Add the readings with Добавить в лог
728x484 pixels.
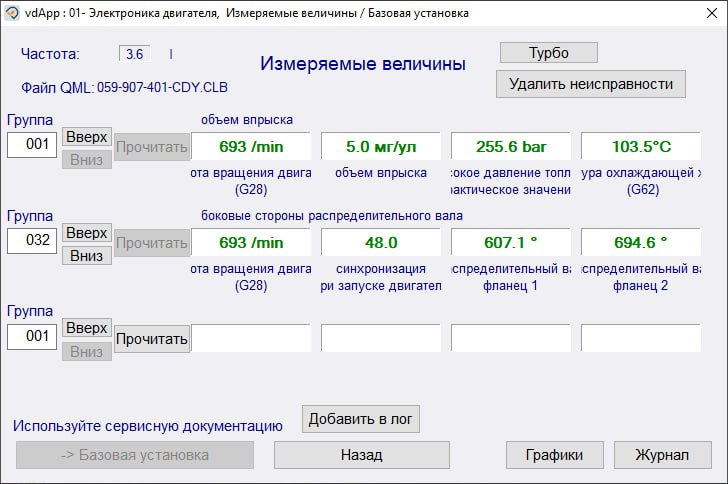click(x=361, y=419)
